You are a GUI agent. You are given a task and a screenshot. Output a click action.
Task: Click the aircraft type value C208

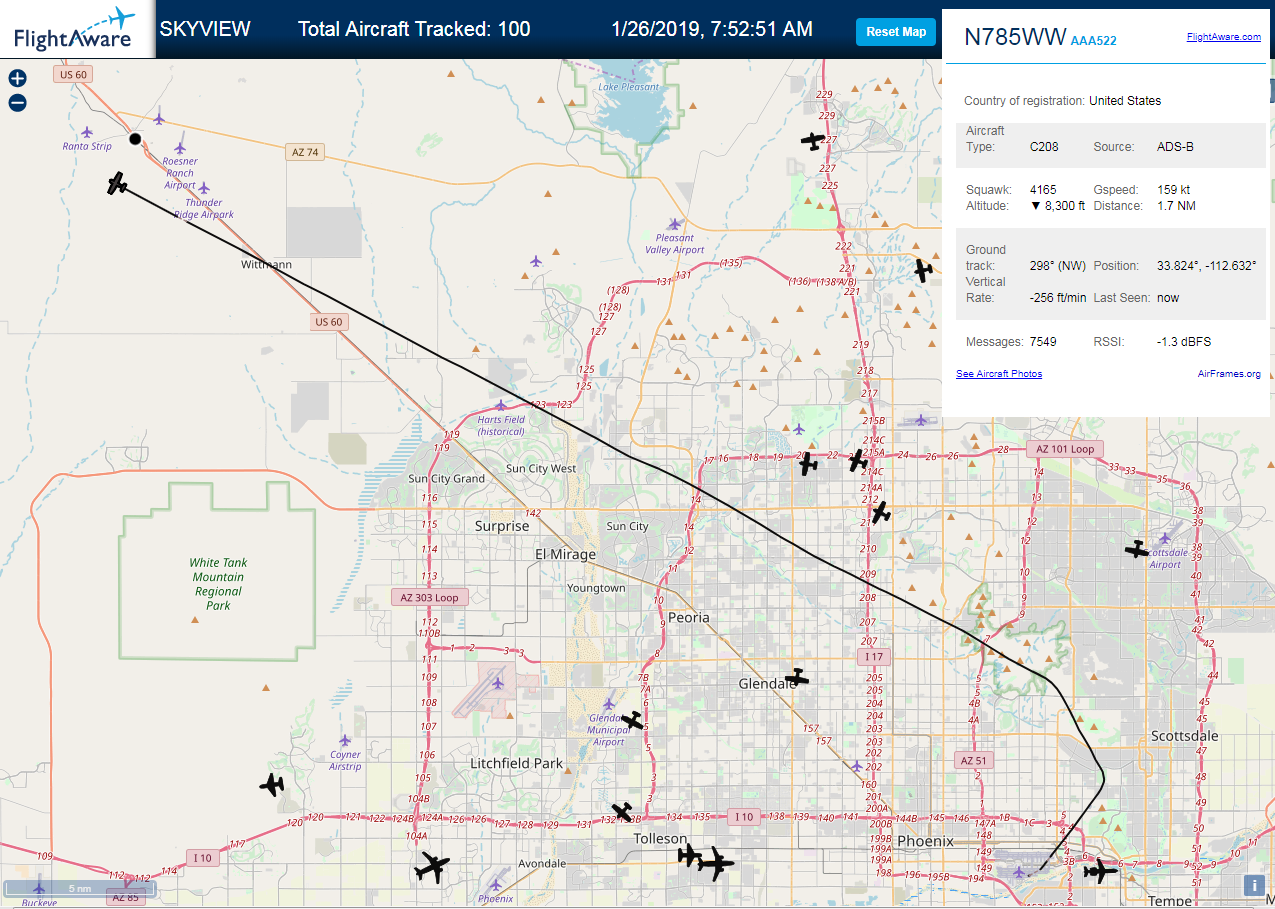pyautogui.click(x=1044, y=147)
